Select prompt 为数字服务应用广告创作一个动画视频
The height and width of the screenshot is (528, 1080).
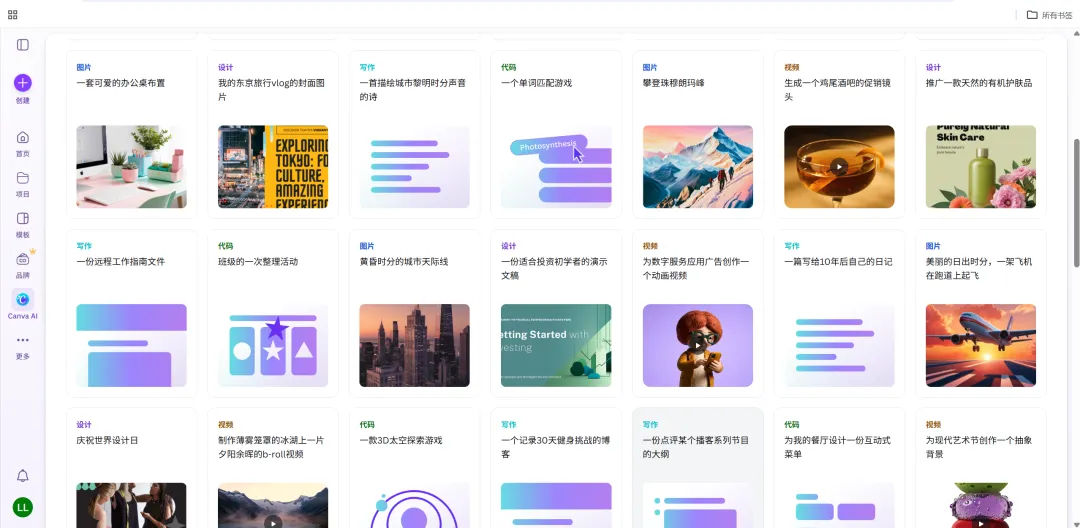[x=696, y=268]
